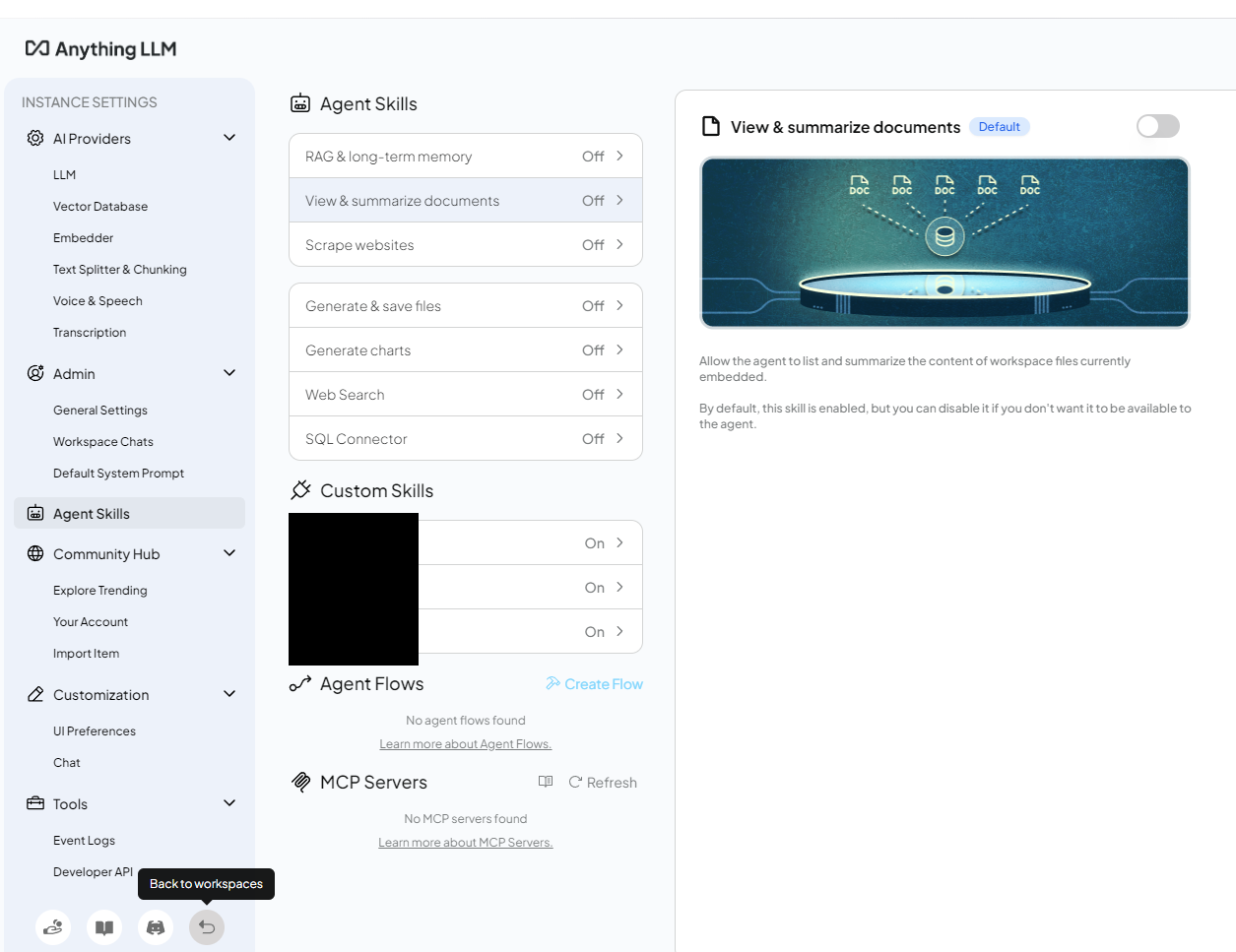Open Learn more about MCP Servers link
This screenshot has height=952, width=1236.
point(466,843)
